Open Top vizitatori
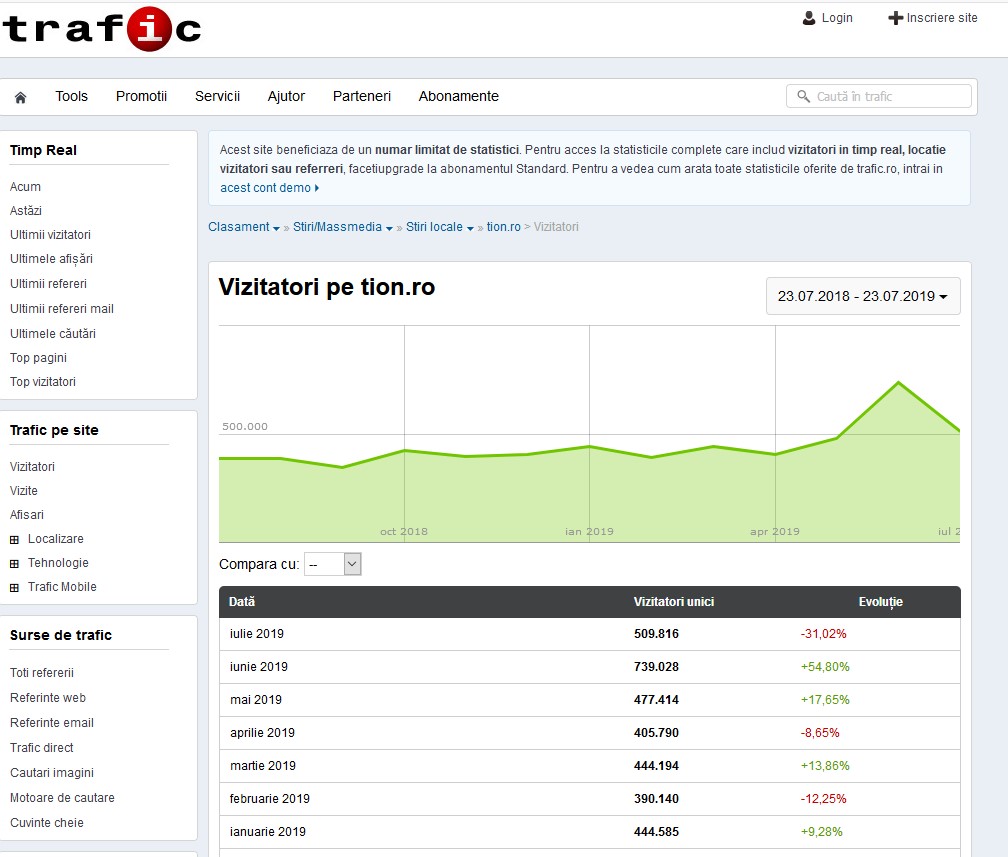The width and height of the screenshot is (1008, 857). (43, 382)
